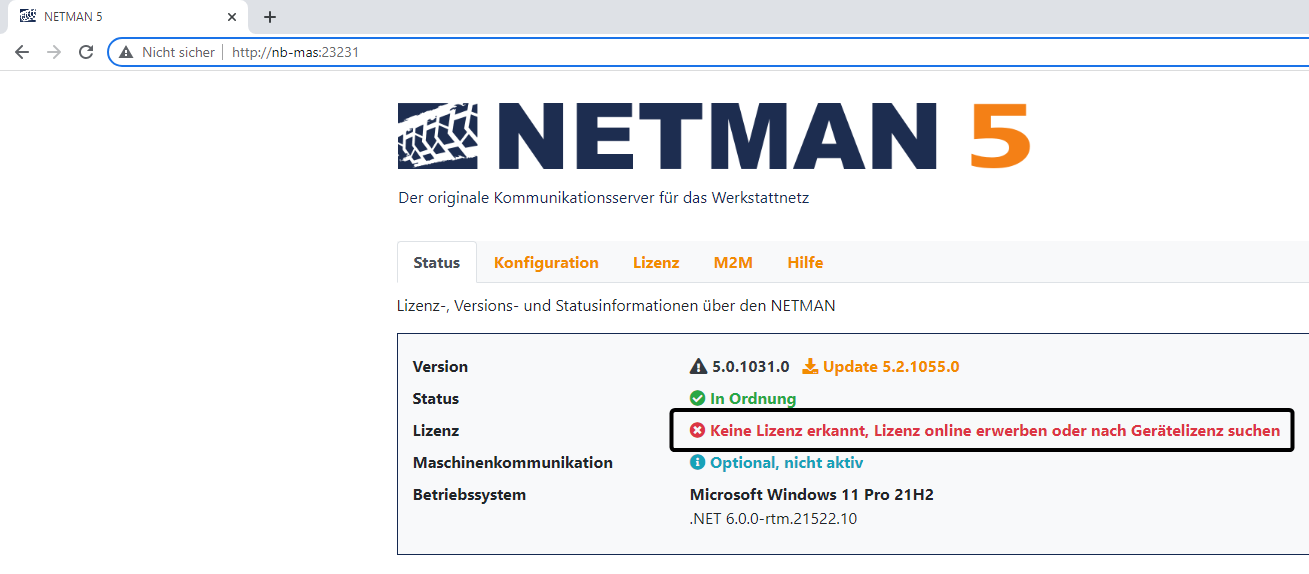Switch to the M2M tab

(x=733, y=263)
